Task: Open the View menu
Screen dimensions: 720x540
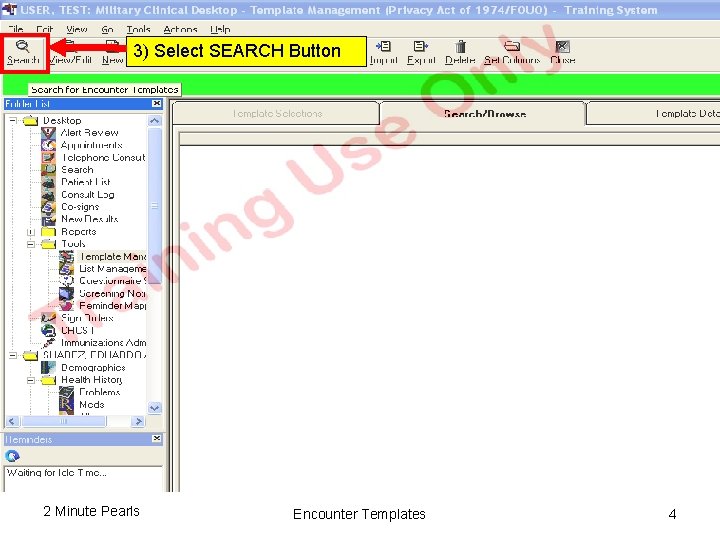Action: tap(77, 29)
